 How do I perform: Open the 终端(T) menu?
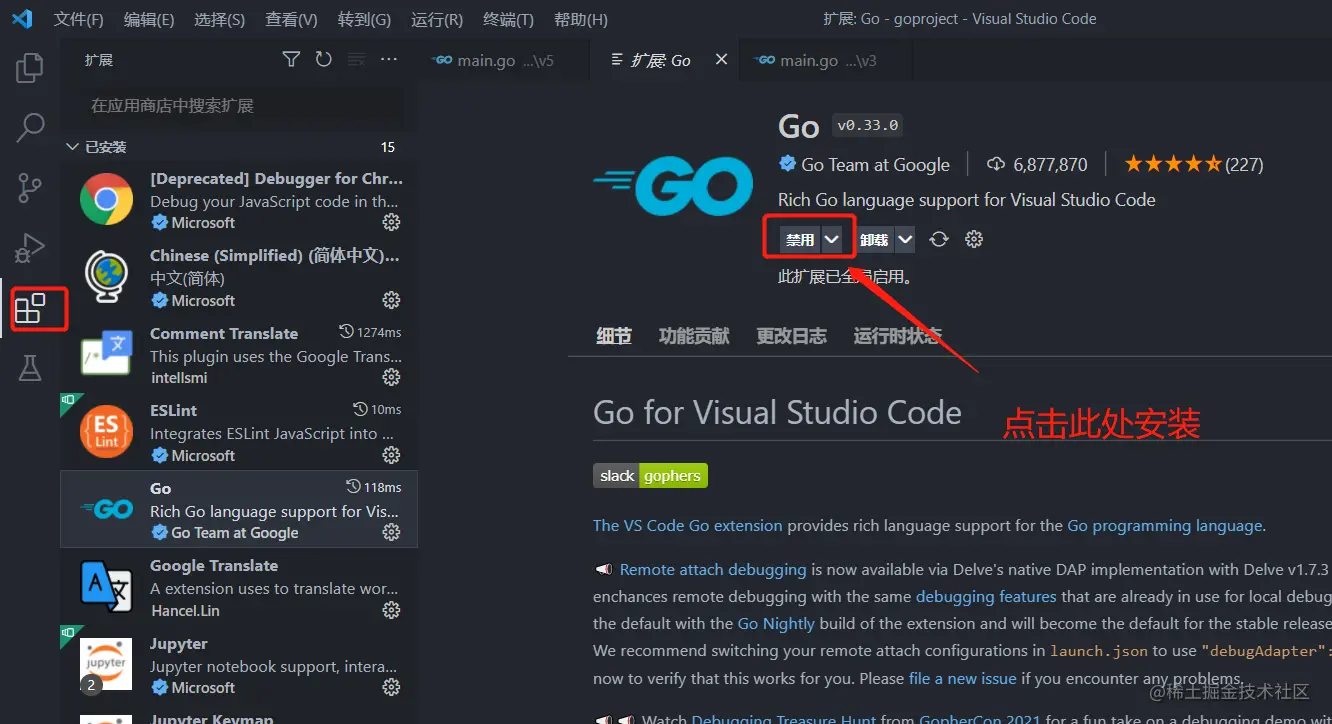508,19
